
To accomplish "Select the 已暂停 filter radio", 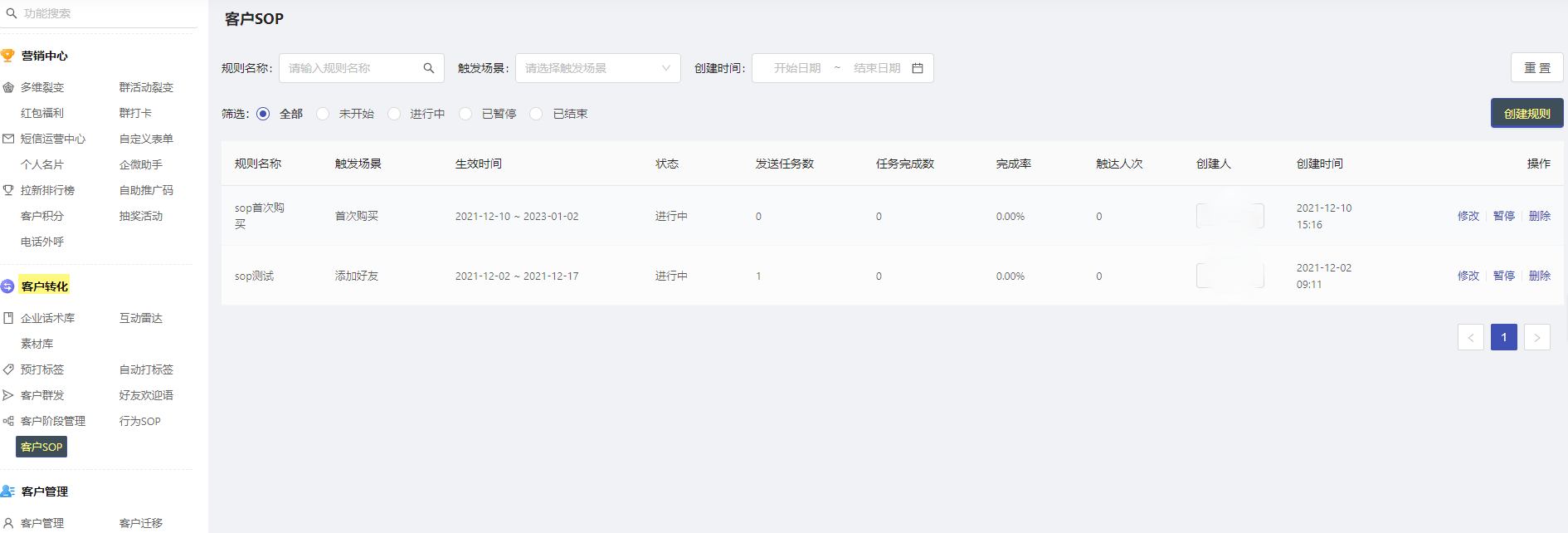I will tap(465, 114).
